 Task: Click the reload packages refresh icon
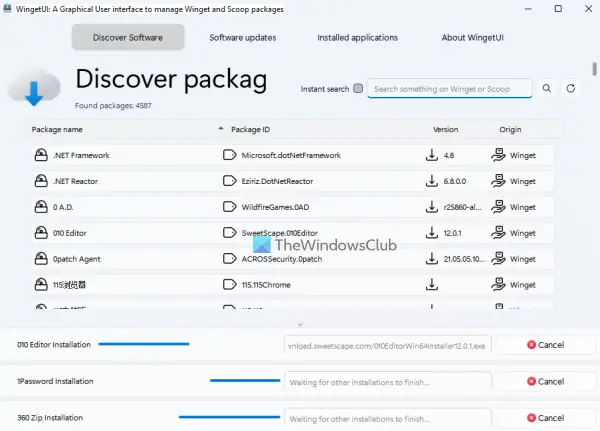point(571,88)
